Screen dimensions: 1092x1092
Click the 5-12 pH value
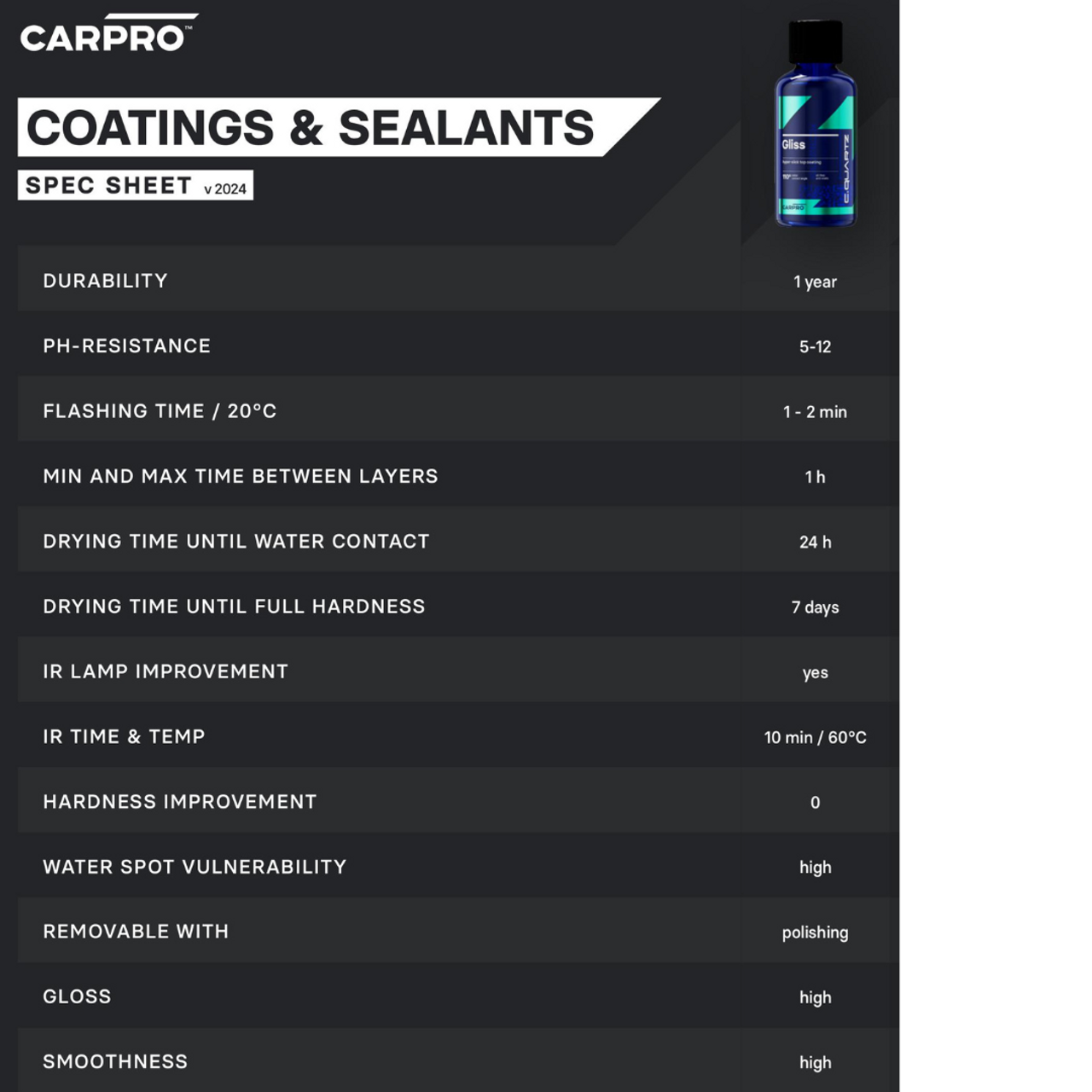point(815,346)
